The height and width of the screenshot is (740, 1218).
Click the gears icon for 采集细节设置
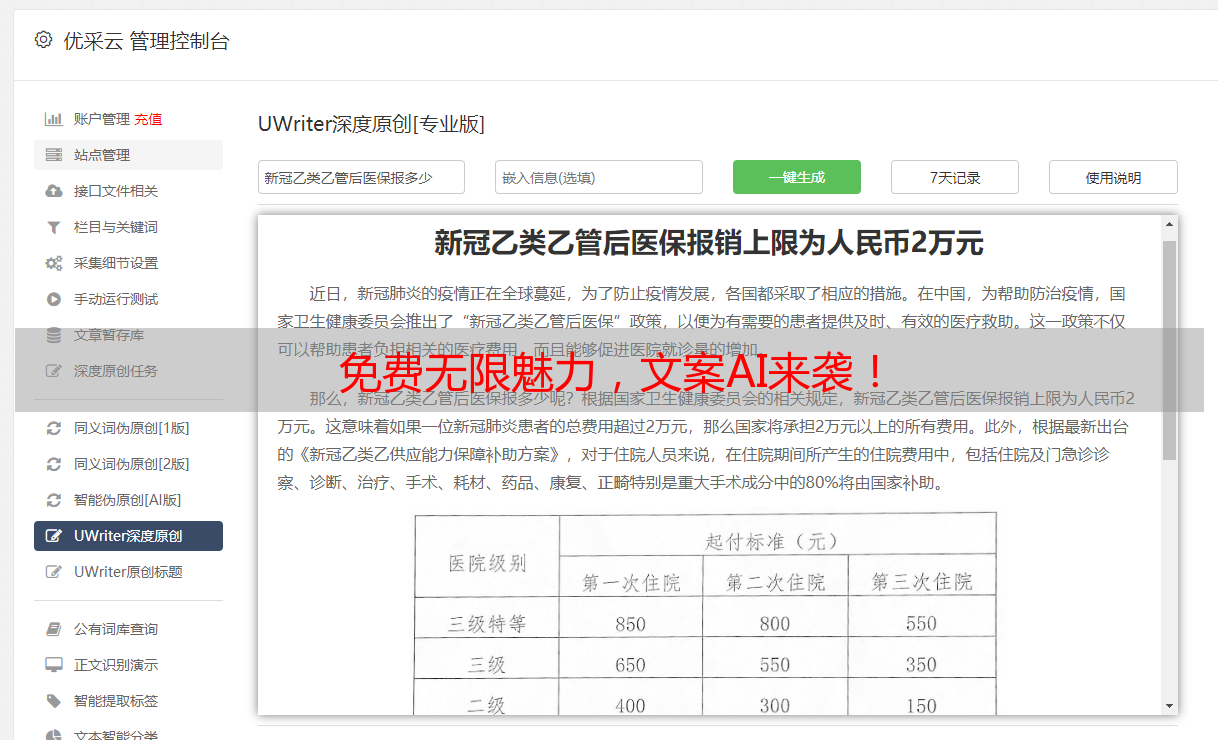tap(54, 263)
